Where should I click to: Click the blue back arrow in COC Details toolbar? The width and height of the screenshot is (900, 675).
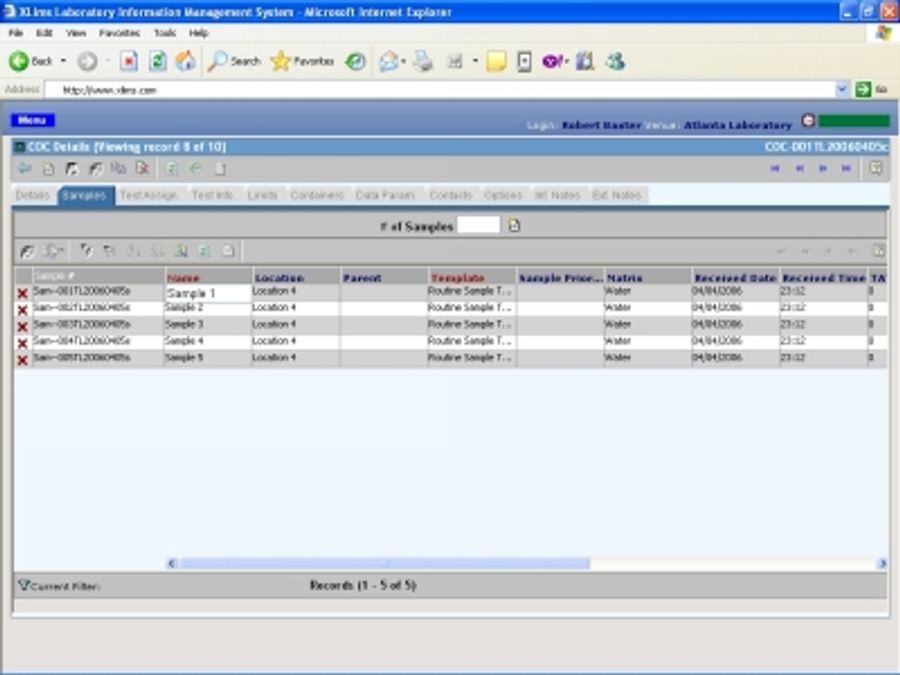coord(24,169)
